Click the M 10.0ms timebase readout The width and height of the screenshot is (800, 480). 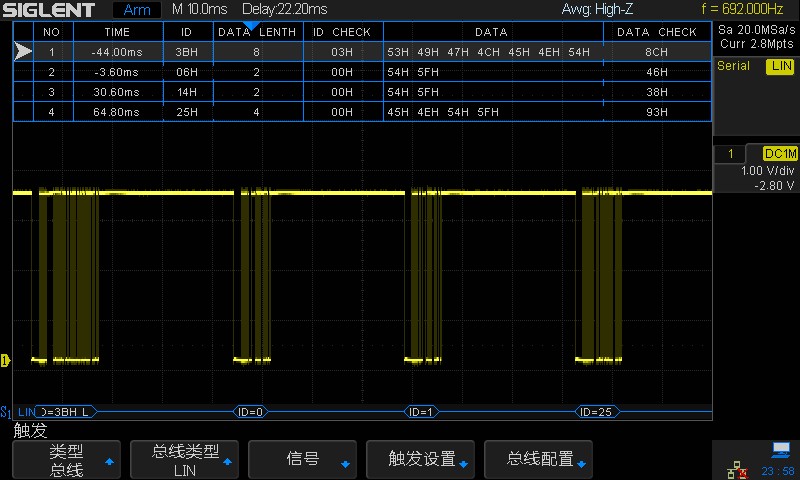pos(200,10)
